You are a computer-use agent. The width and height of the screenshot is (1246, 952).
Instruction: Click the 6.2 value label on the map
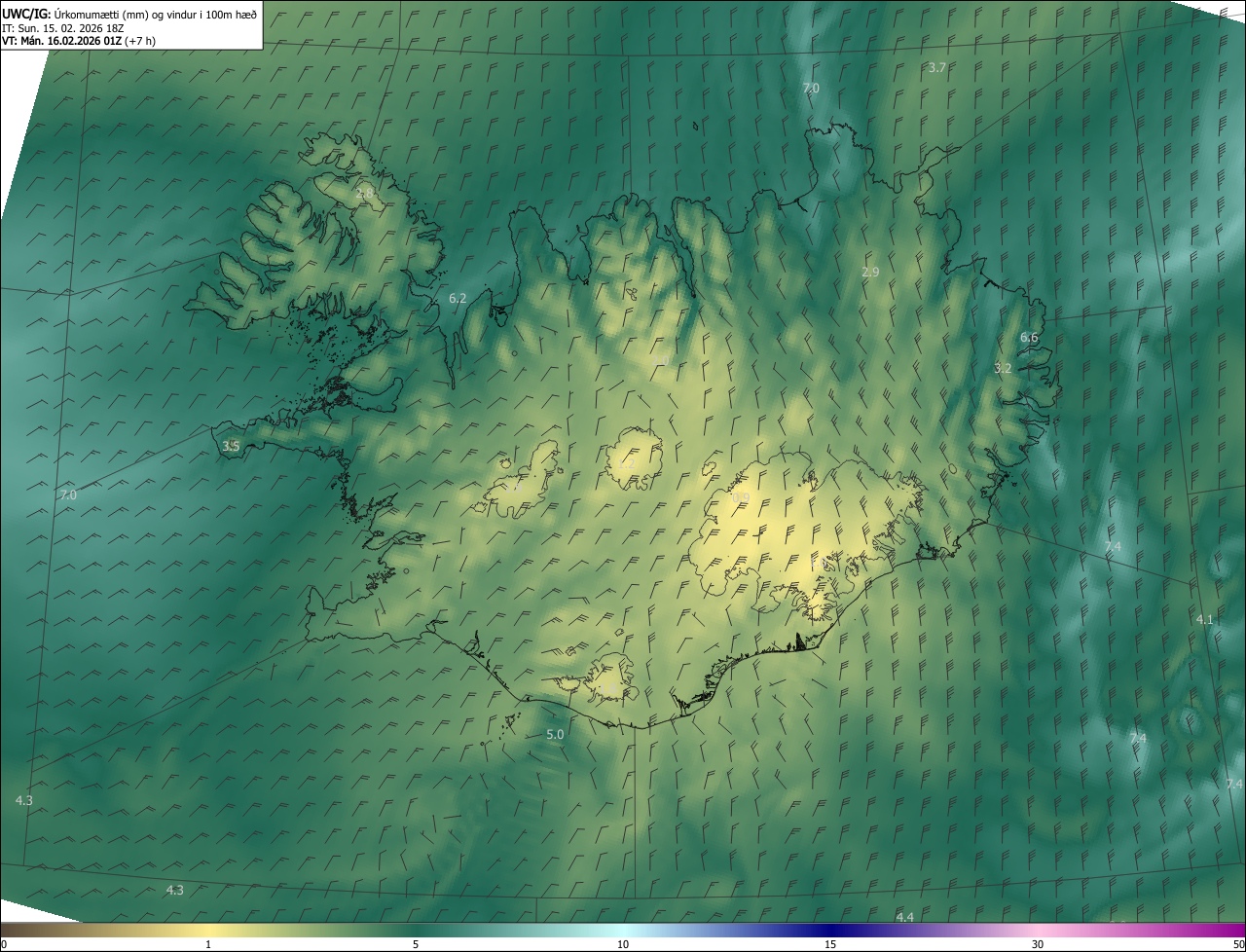coord(458,299)
